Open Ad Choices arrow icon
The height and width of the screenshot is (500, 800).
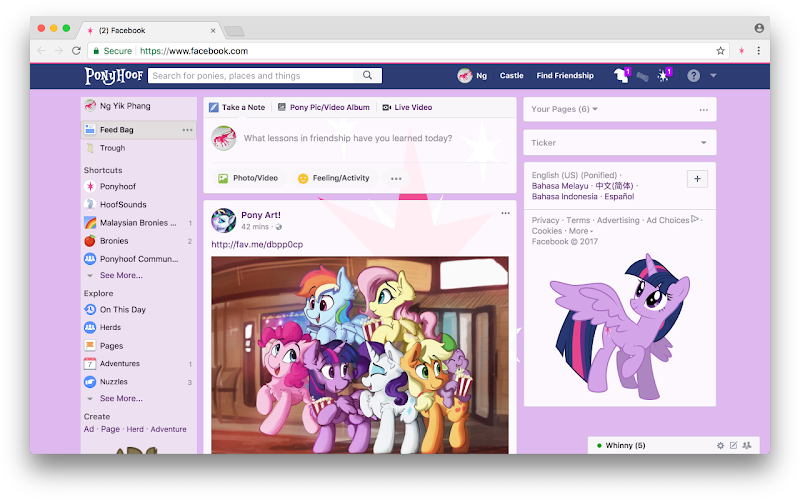pyautogui.click(x=694, y=219)
